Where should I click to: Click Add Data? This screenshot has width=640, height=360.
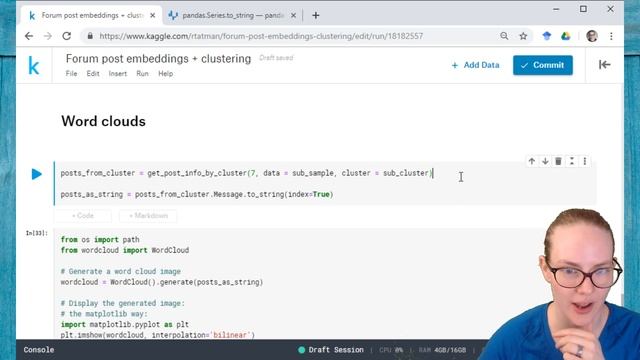tap(476, 65)
